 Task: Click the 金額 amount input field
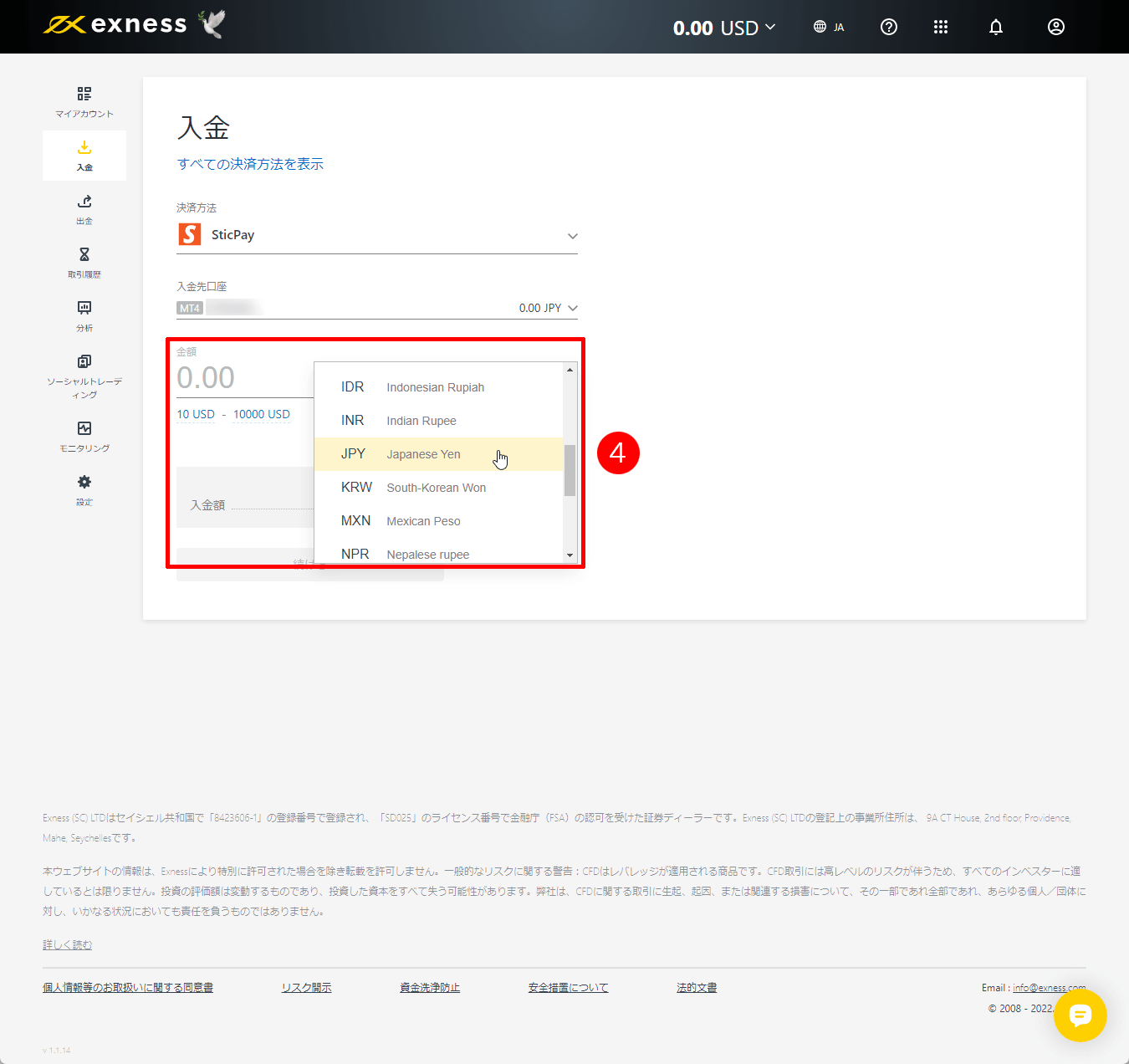click(x=234, y=377)
